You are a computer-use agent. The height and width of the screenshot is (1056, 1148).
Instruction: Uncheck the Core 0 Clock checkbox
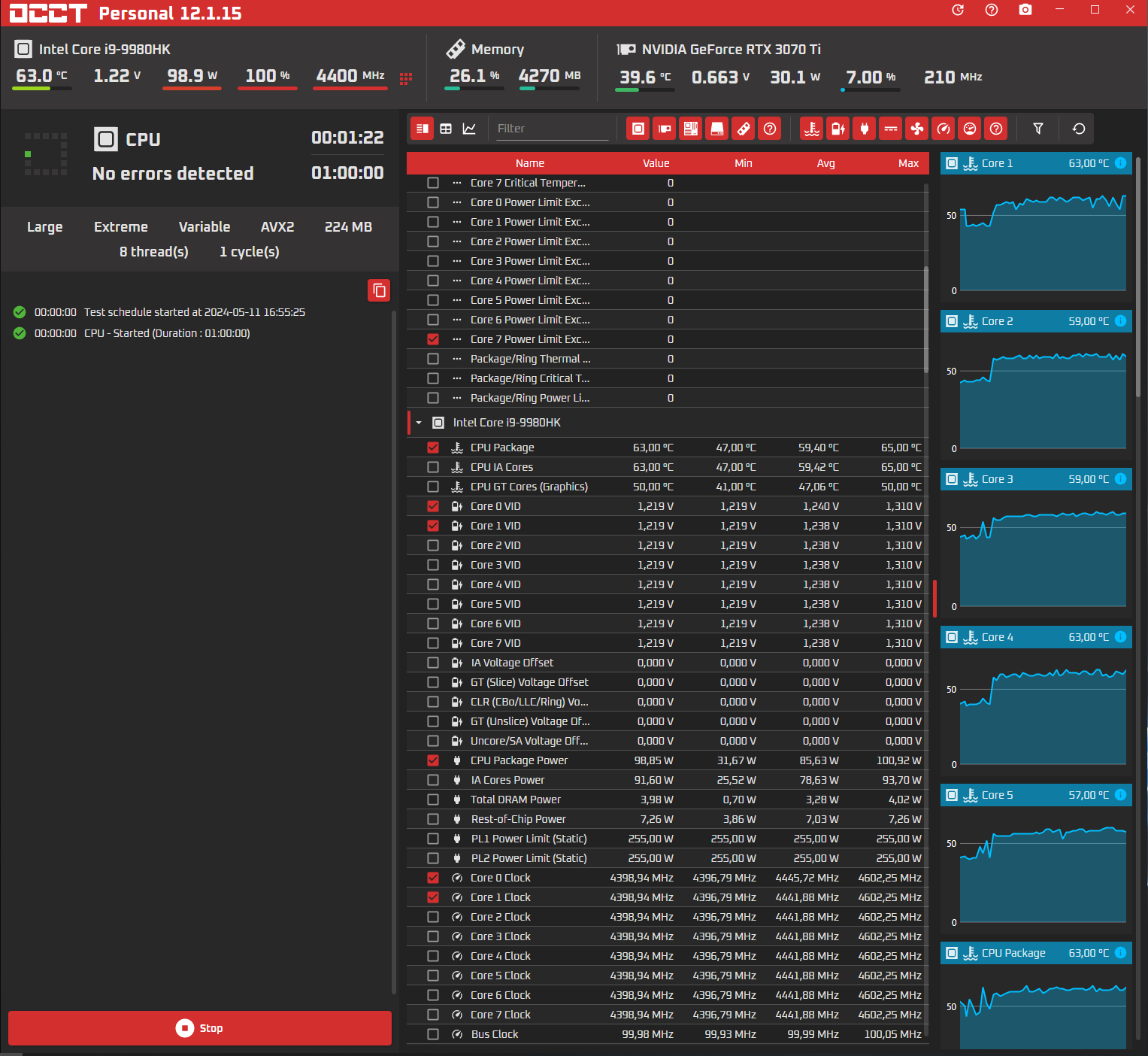click(x=433, y=878)
